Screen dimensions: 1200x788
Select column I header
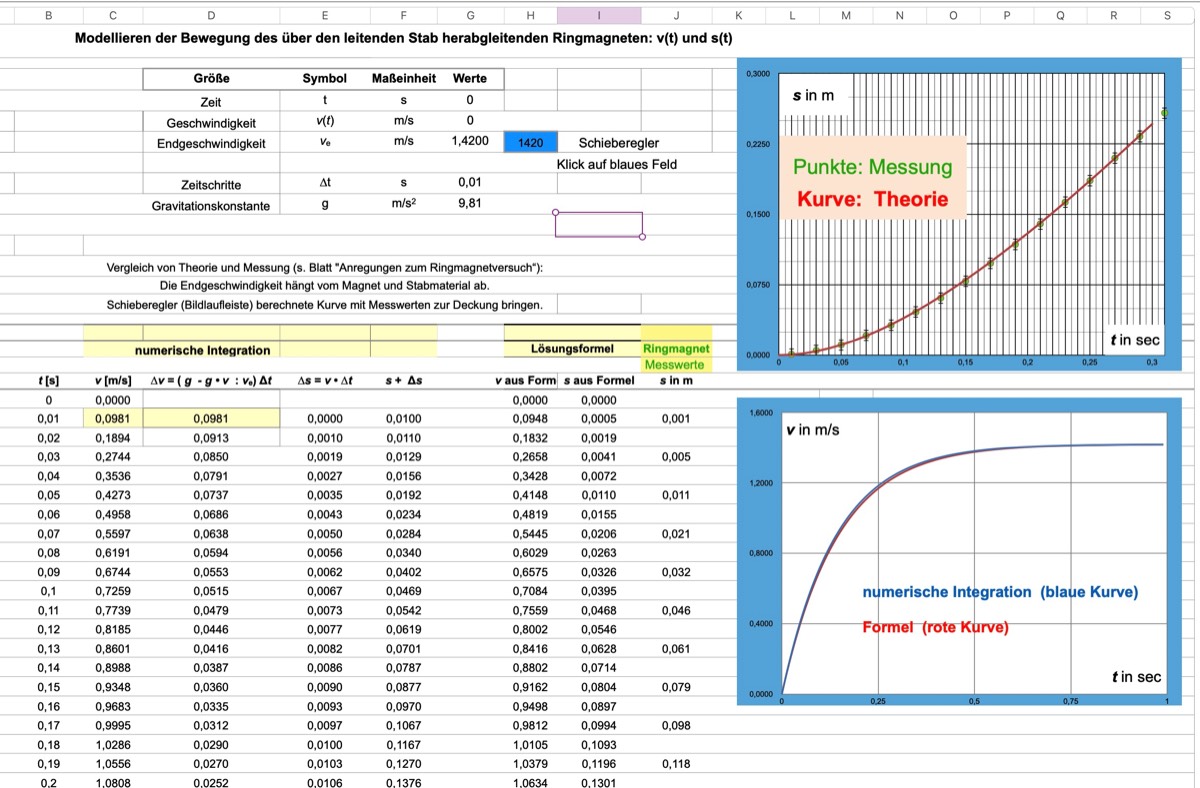pos(598,15)
